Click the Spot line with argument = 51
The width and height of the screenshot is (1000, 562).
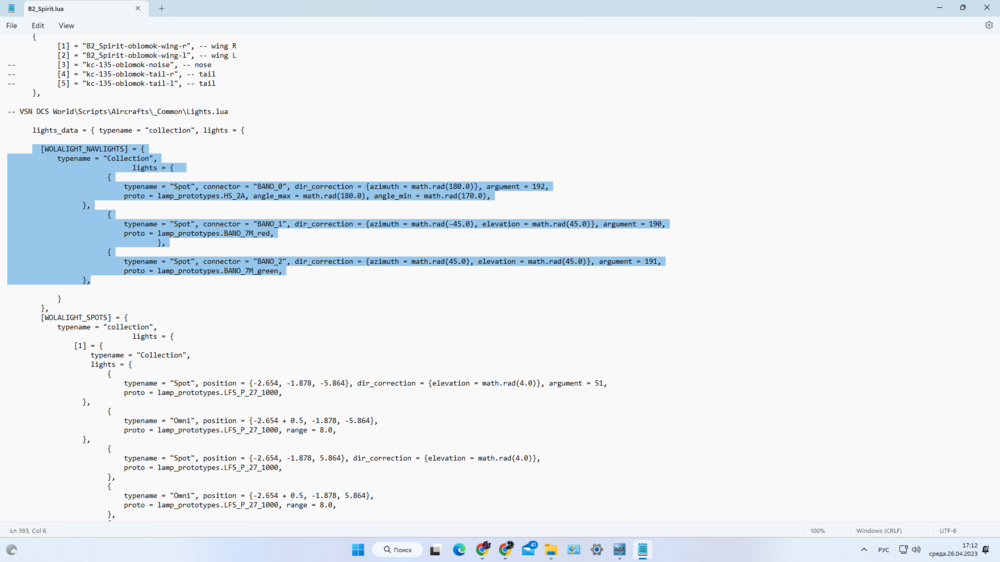point(365,383)
